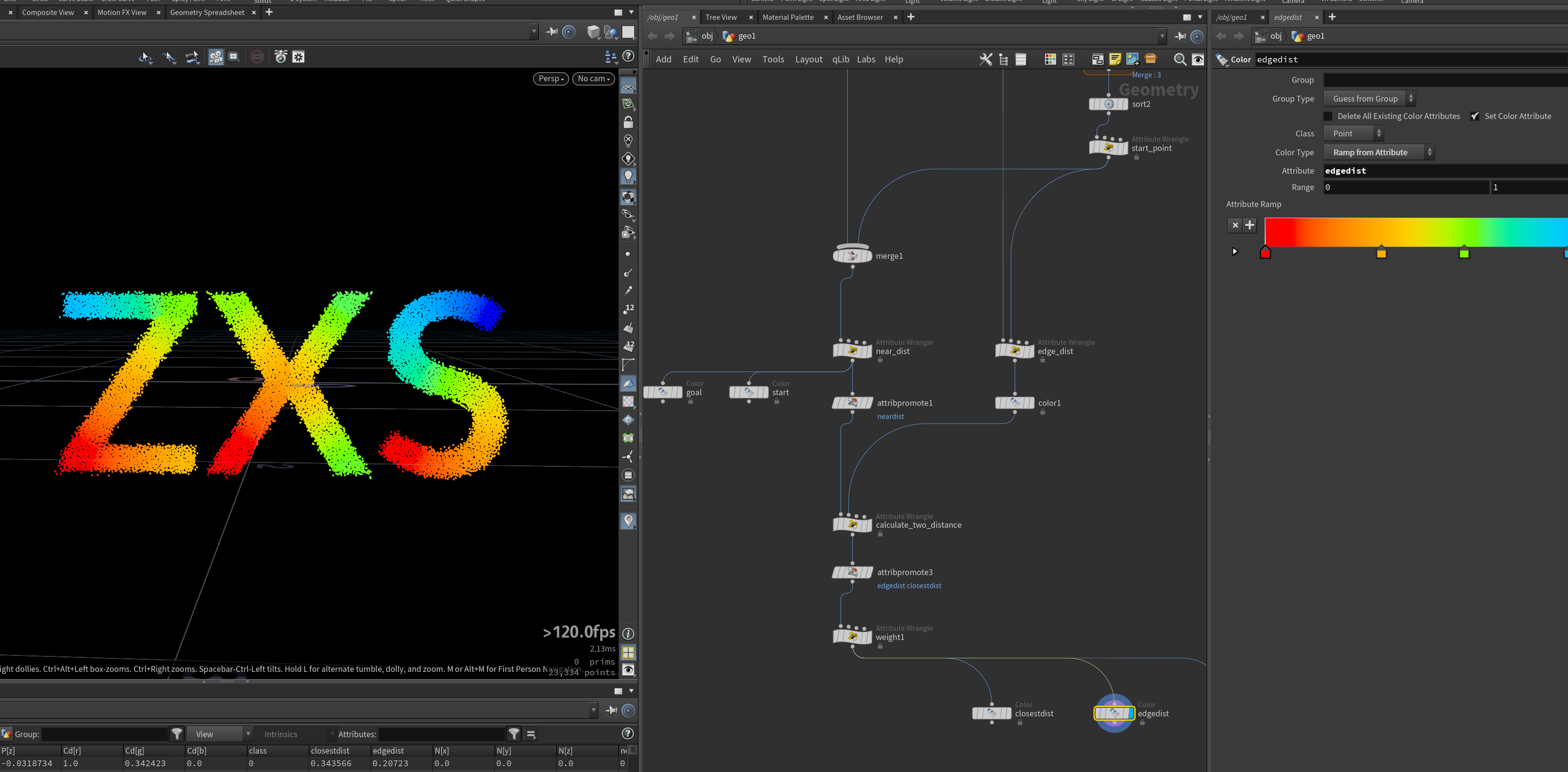Click the add ramp point plus icon
The image size is (1568, 772).
(1250, 224)
